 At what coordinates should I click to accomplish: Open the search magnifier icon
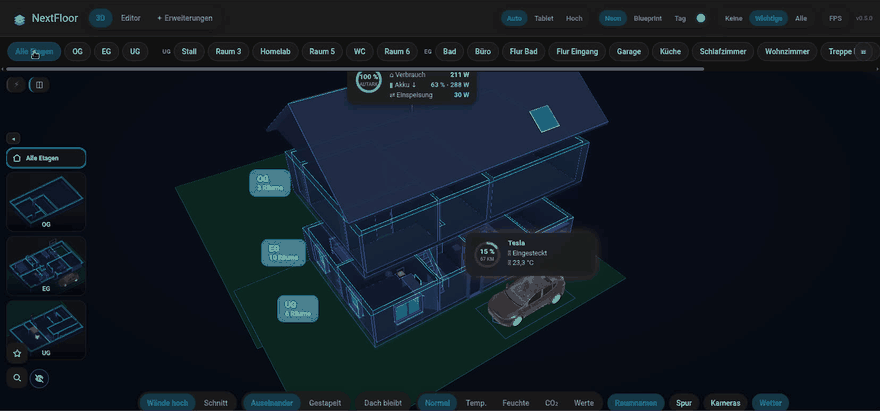point(17,378)
